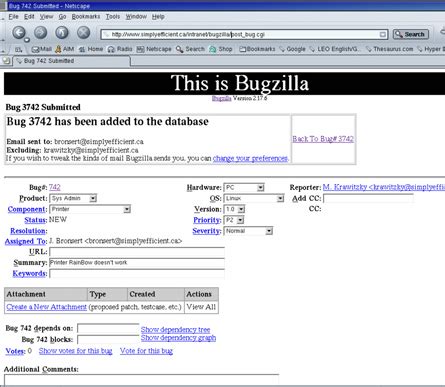Expand the Component dropdown showing Printer
This screenshot has width=445, height=387.
90,209
